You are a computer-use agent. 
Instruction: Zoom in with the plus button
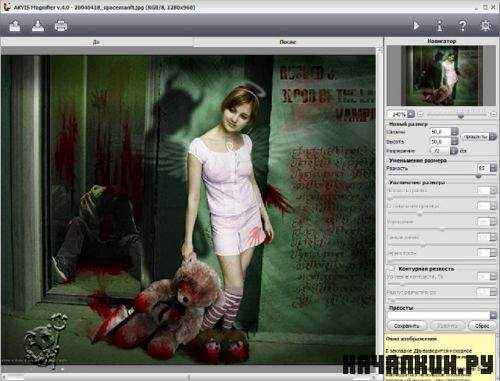tap(493, 114)
